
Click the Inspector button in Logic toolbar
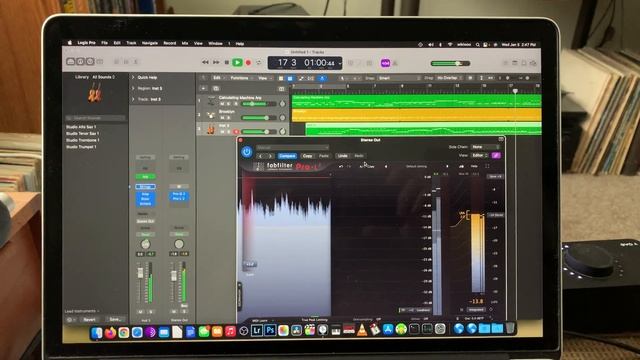pyautogui.click(x=80, y=62)
